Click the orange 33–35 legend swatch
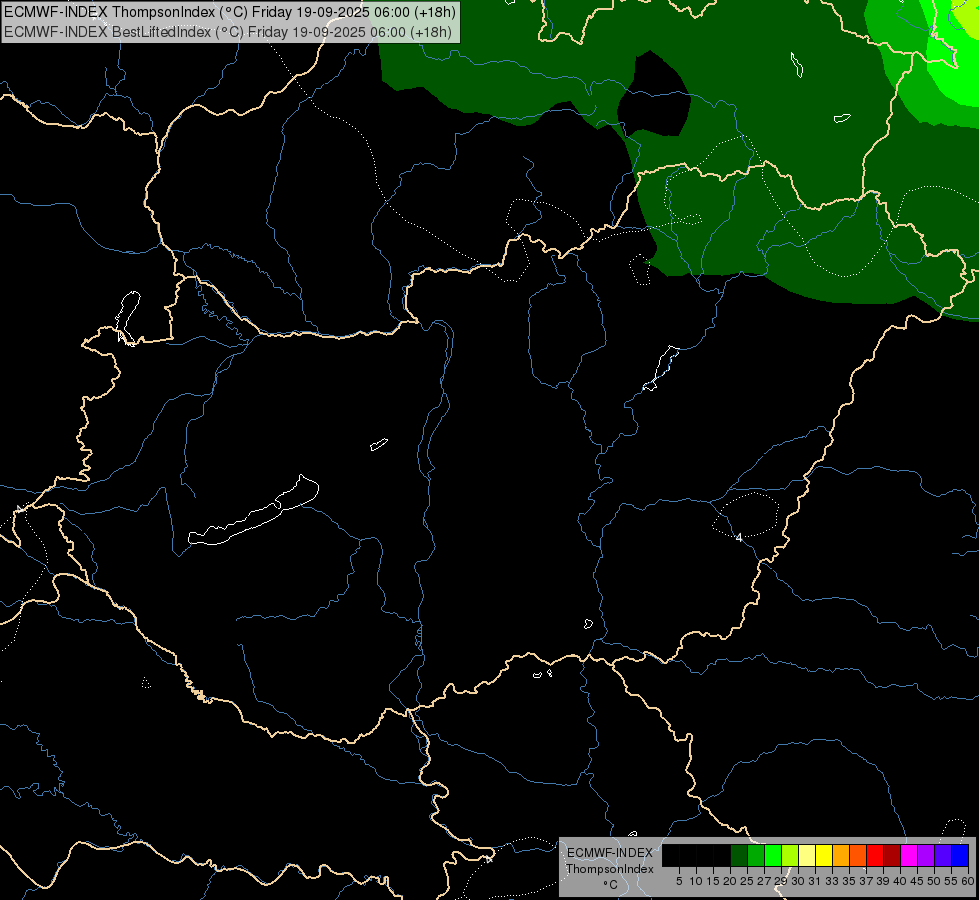Screen dimensions: 979x900 (841, 856)
